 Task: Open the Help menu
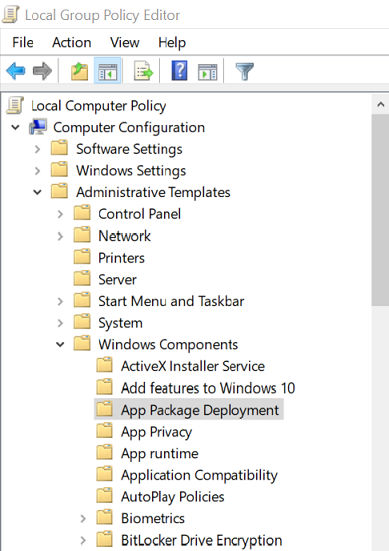click(x=172, y=43)
